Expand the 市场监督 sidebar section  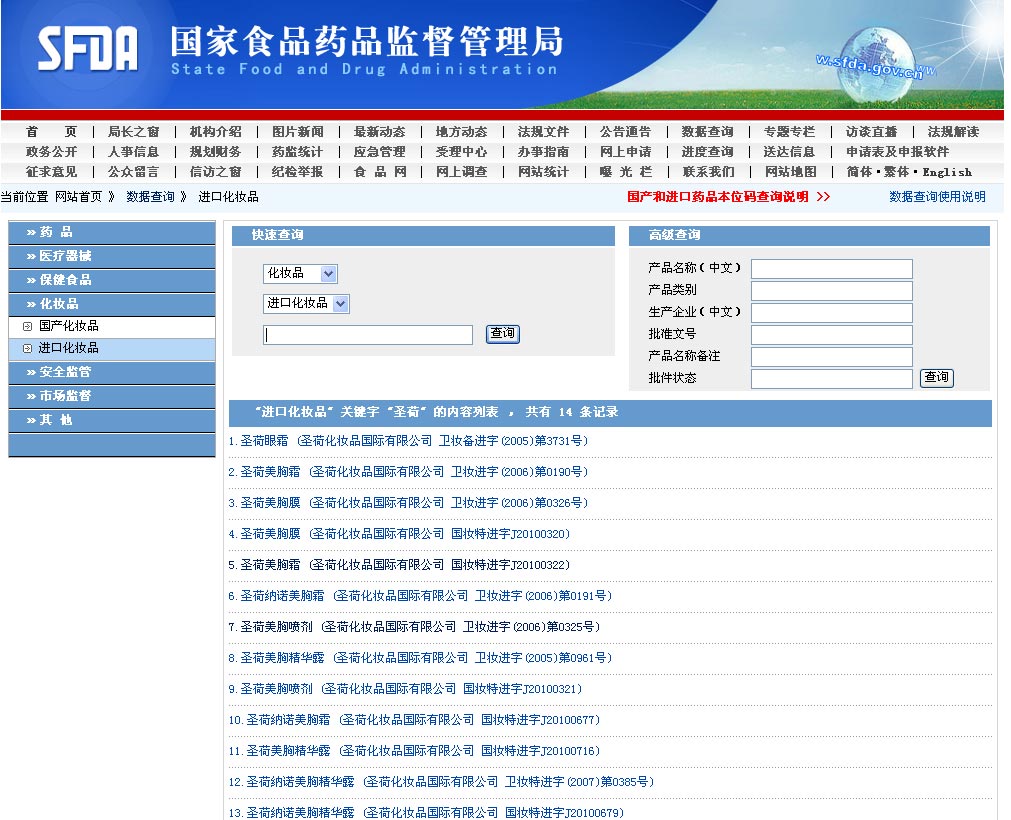click(112, 396)
